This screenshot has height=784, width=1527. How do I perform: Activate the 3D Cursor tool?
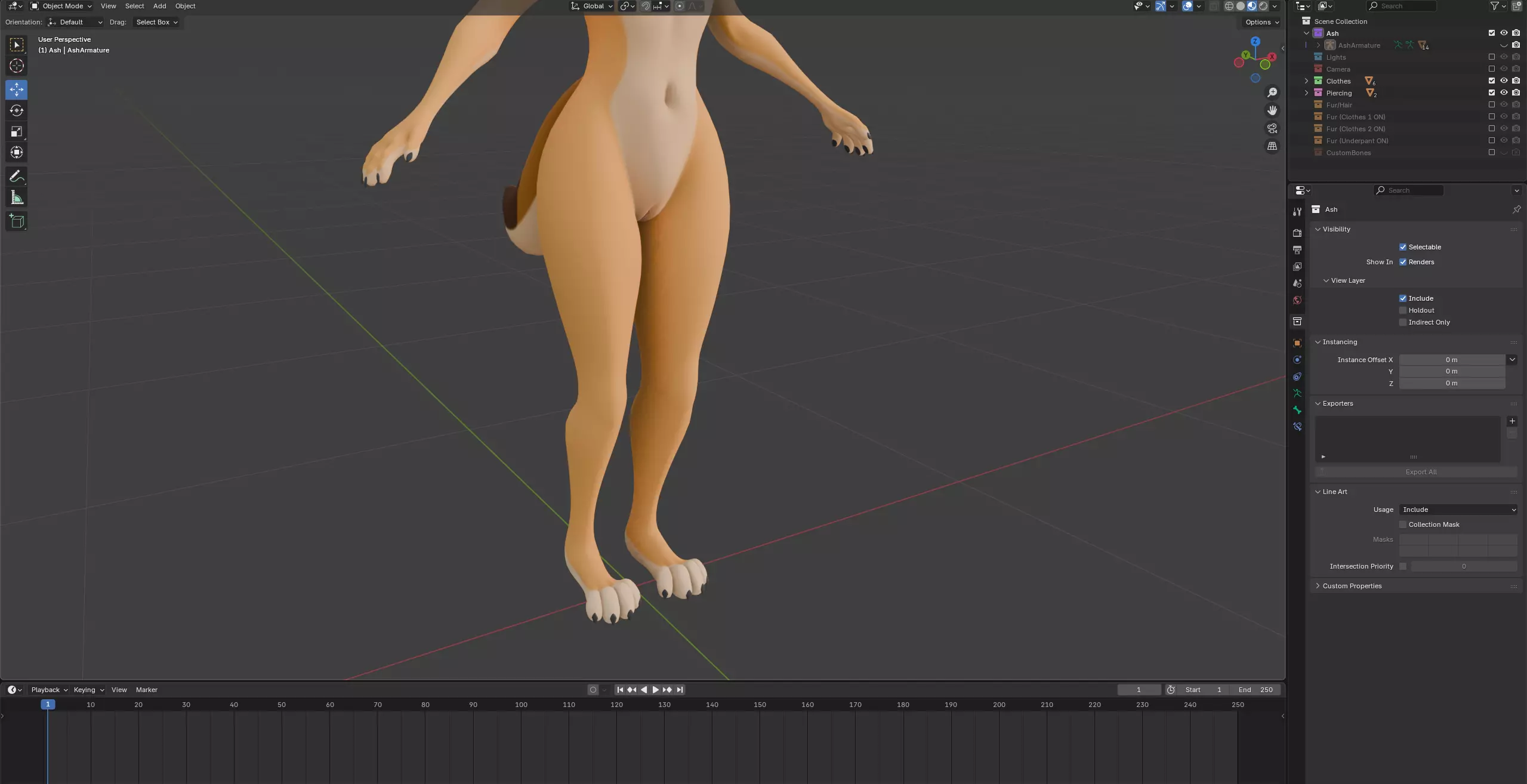tap(17, 66)
